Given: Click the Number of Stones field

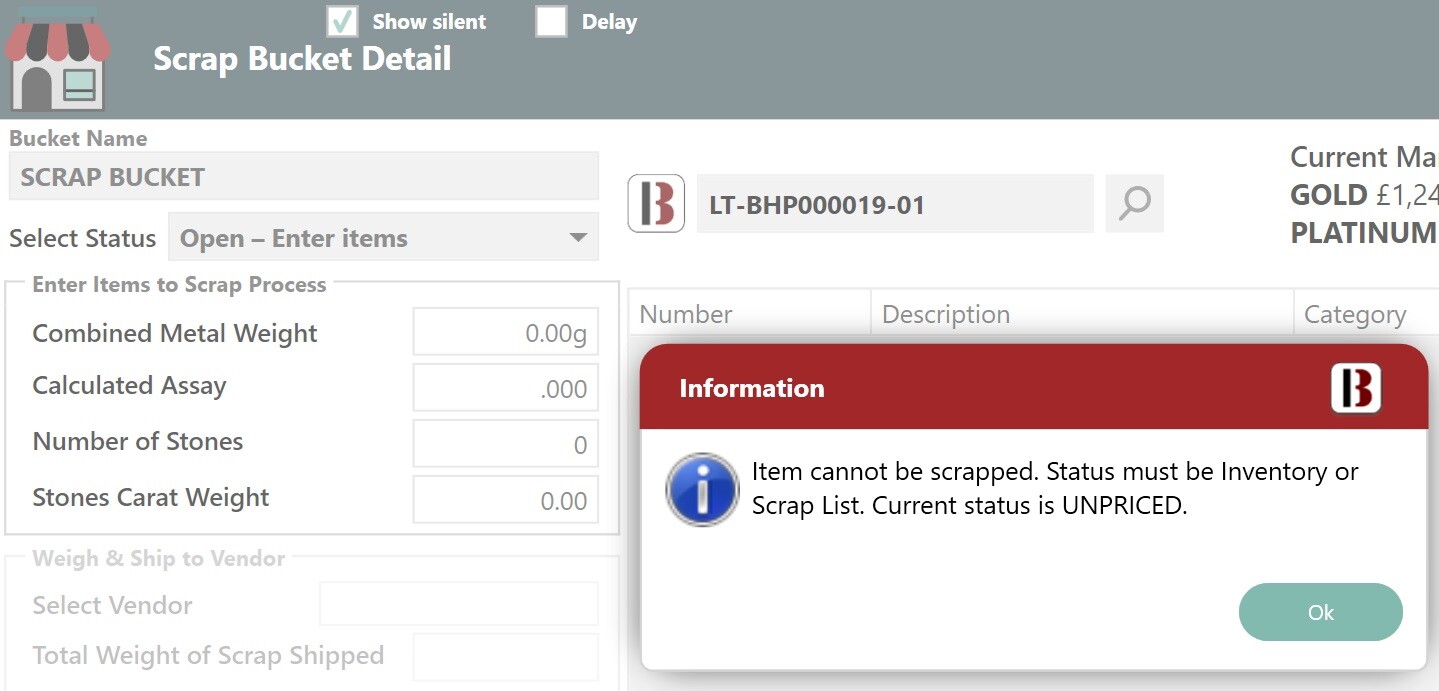Looking at the screenshot, I should coord(505,445).
